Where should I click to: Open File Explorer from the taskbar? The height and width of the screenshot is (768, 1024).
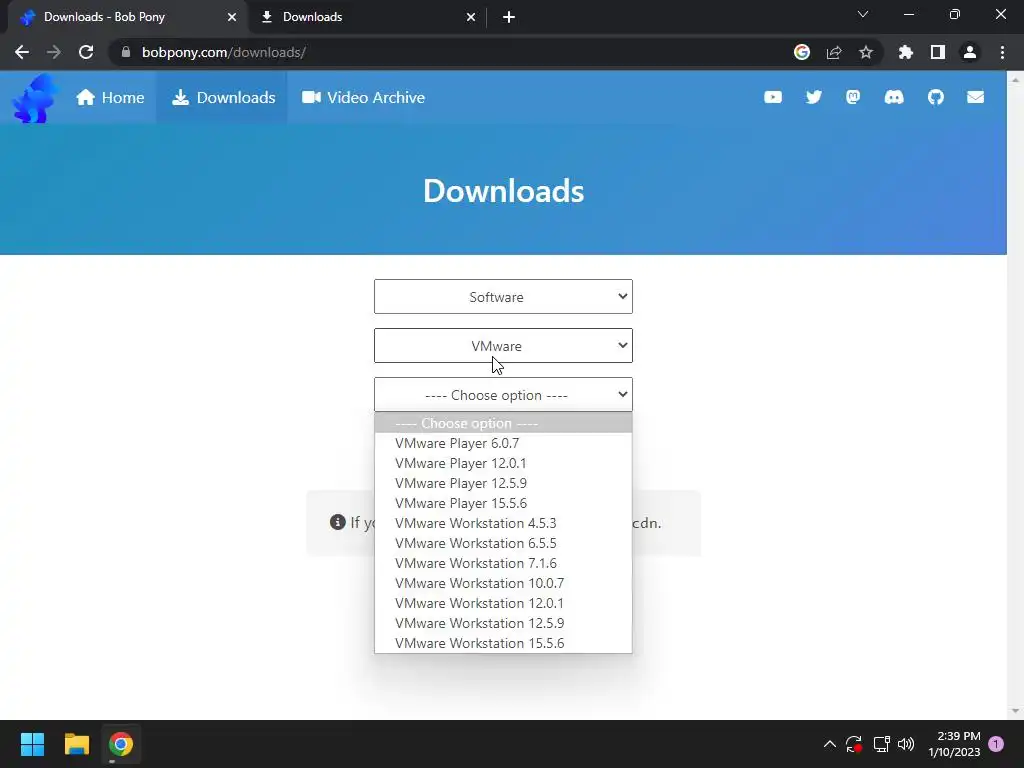click(76, 744)
